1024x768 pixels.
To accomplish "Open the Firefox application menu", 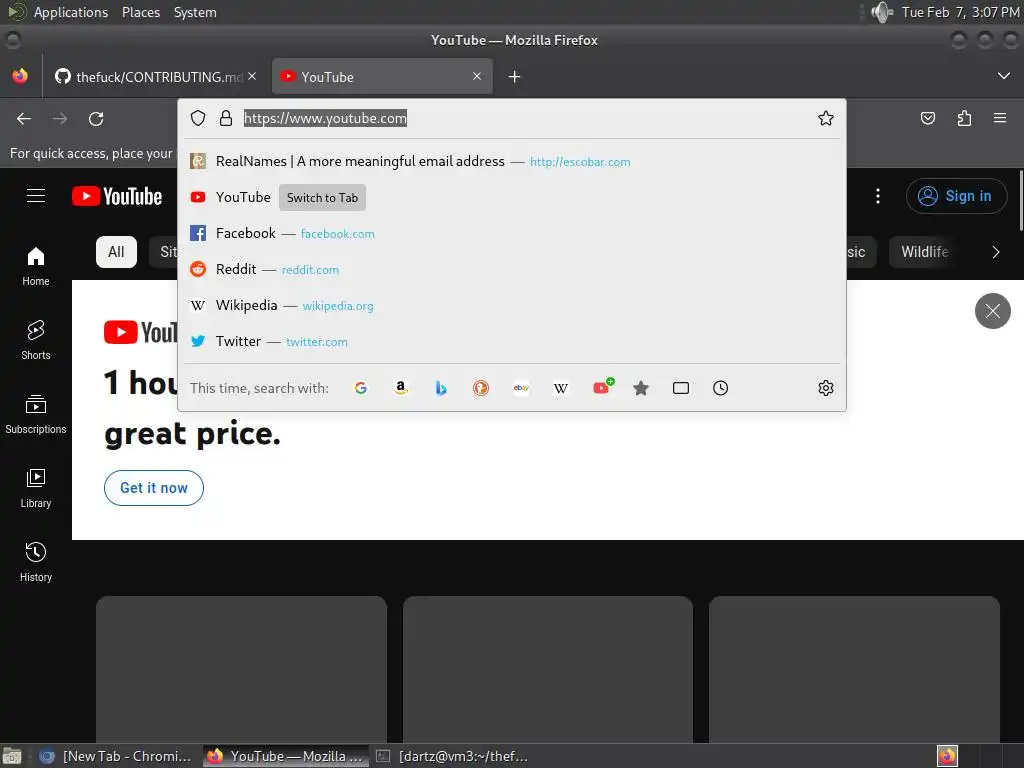I will click(x=1000, y=118).
